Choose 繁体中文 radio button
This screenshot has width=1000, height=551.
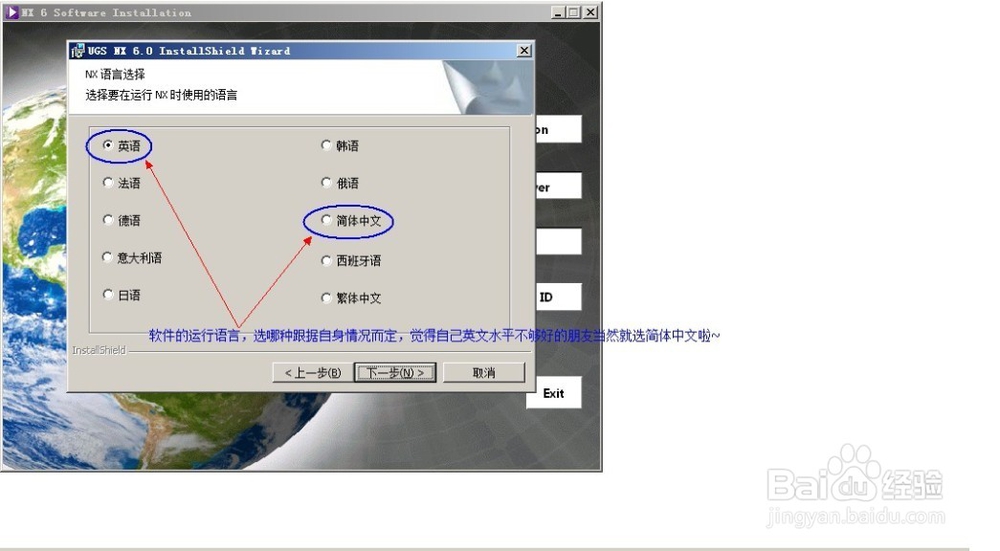pos(326,297)
